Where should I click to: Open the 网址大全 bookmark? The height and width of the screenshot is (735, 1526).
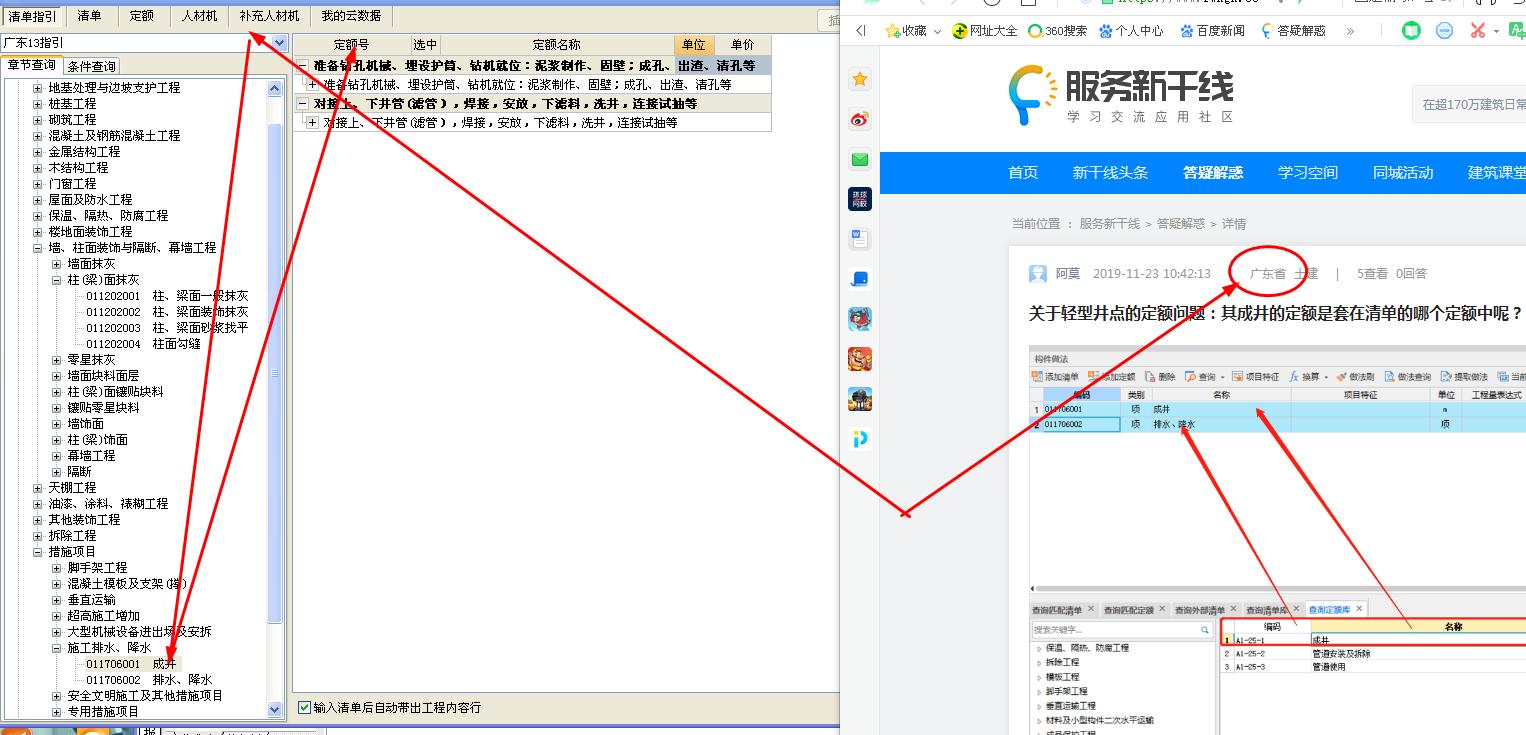[x=985, y=31]
